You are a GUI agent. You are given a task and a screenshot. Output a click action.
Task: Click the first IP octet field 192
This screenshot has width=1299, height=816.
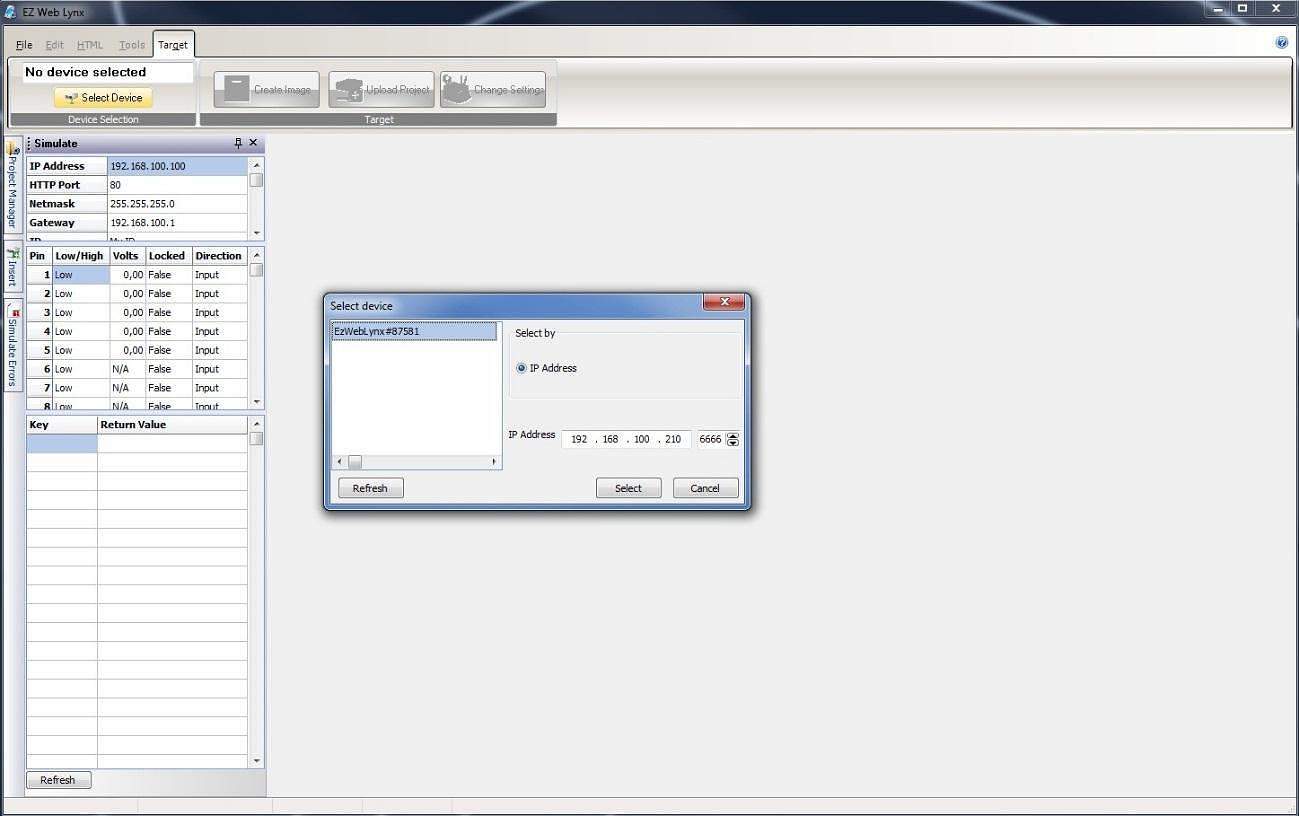click(579, 439)
